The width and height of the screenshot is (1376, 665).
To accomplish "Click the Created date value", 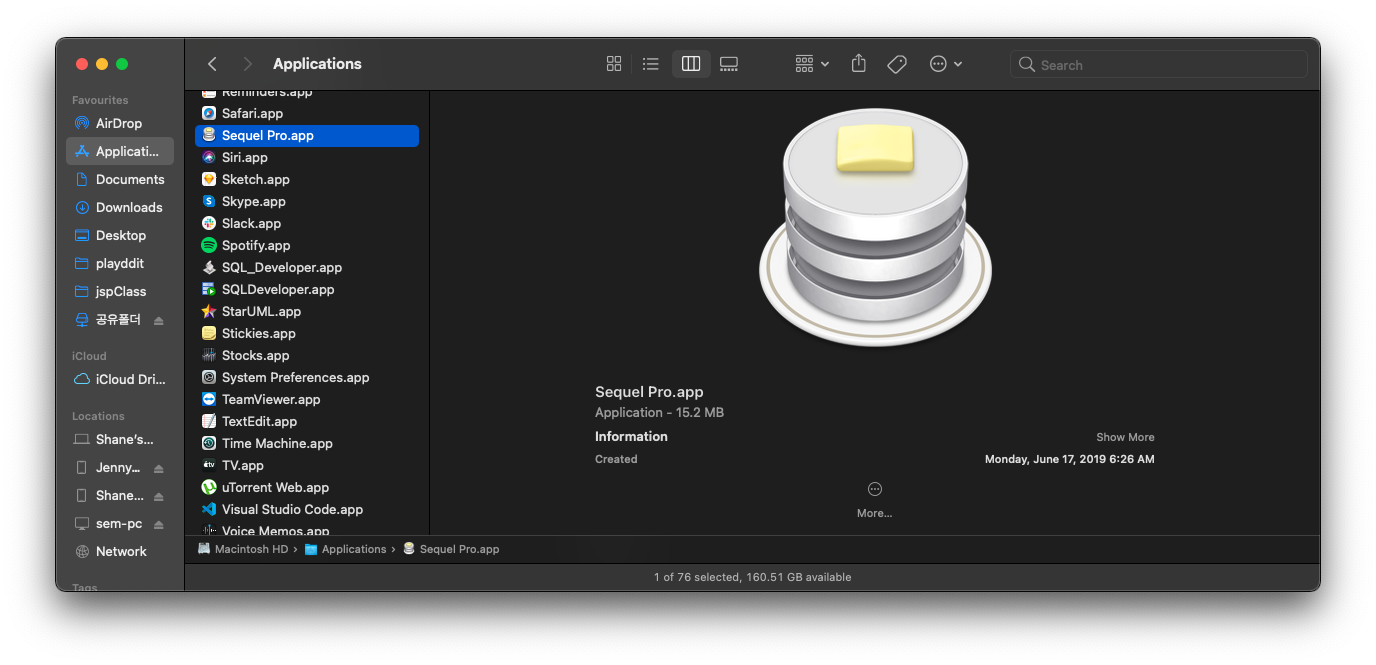I will [1069, 460].
